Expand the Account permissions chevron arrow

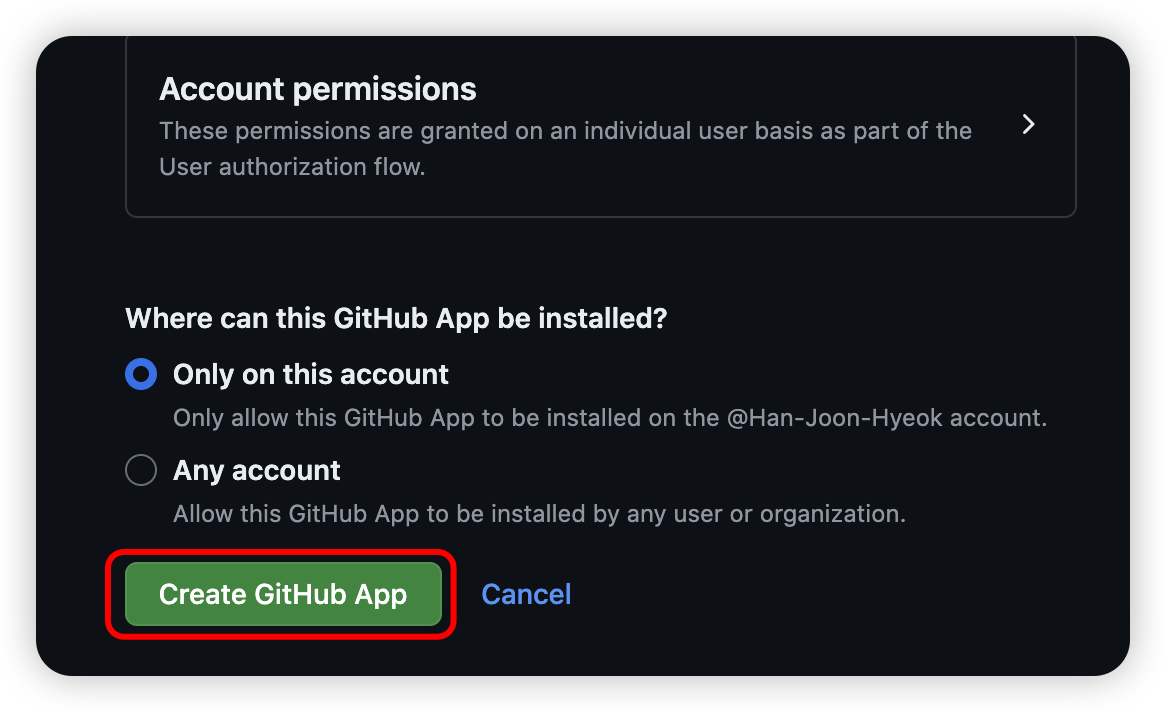point(1028,125)
